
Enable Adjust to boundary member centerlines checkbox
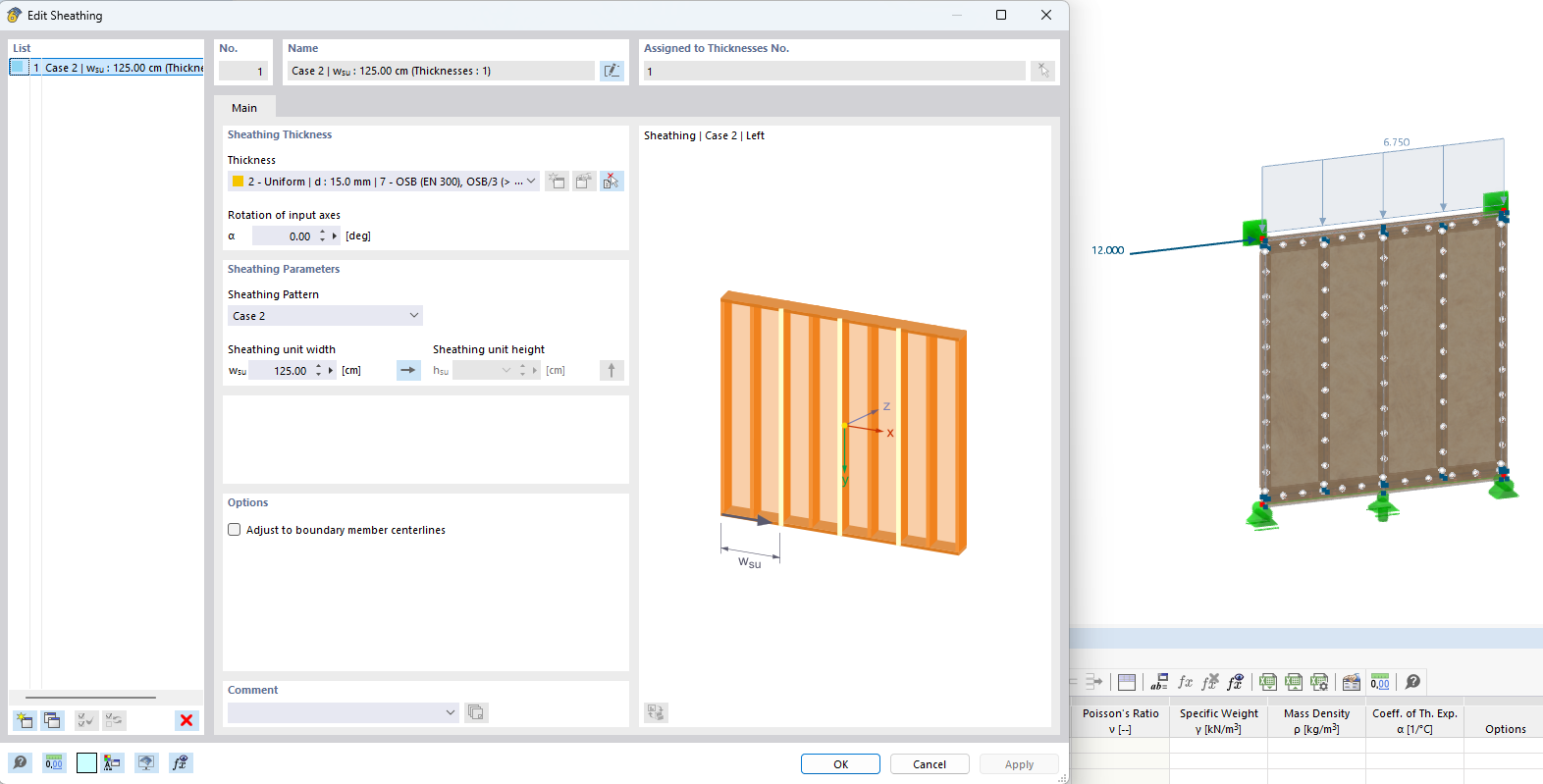coord(234,530)
